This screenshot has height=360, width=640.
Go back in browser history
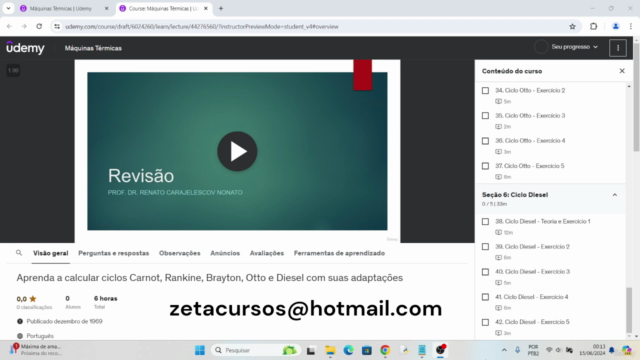click(9, 27)
